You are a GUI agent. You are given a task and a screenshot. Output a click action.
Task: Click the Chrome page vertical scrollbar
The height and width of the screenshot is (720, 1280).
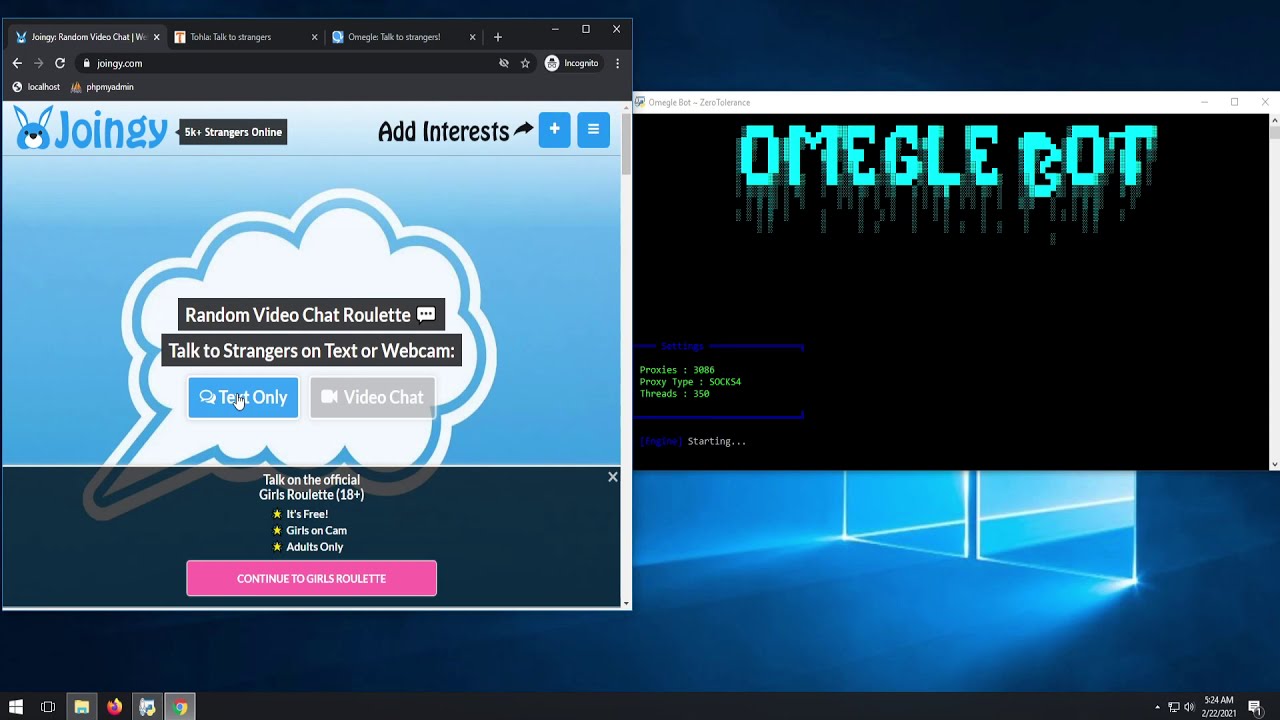coord(626,145)
